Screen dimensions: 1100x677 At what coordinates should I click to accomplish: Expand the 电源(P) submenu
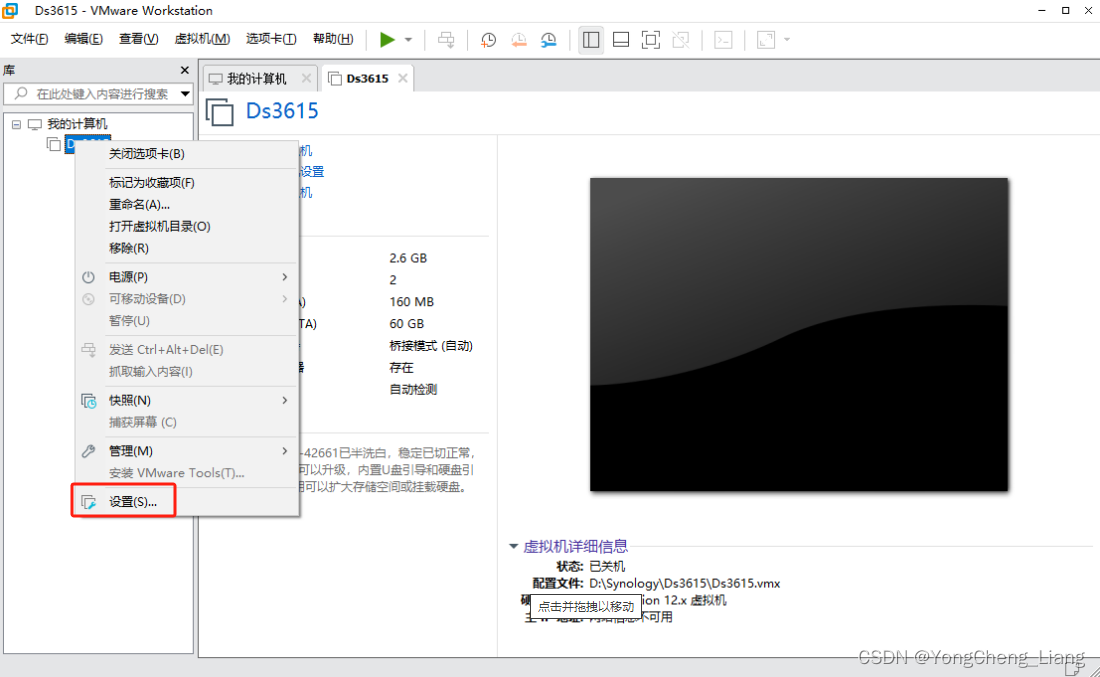click(x=187, y=277)
